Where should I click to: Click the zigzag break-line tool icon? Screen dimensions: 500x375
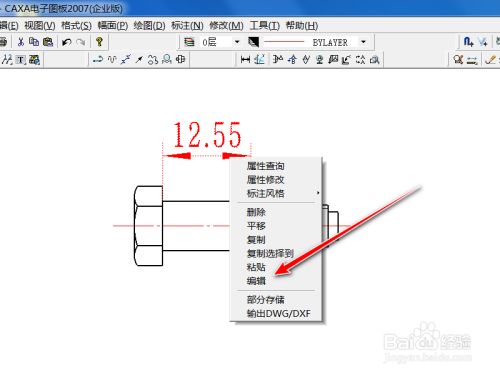126,60
